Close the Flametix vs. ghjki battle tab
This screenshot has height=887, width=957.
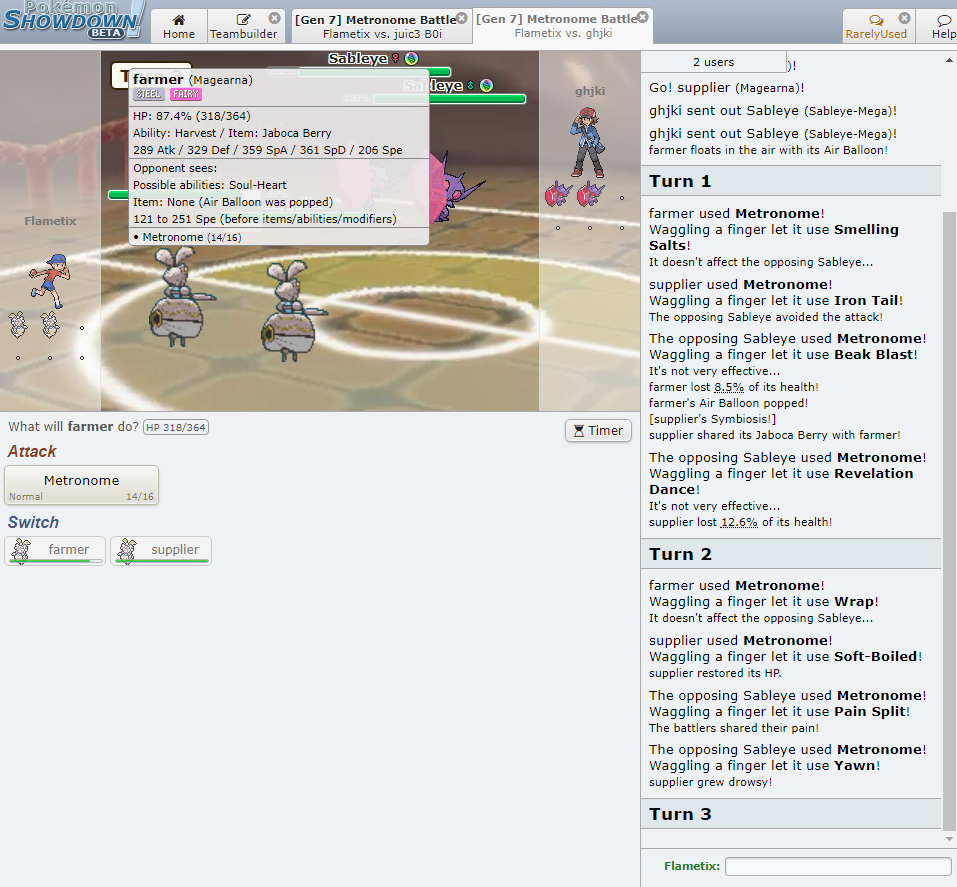pos(643,17)
